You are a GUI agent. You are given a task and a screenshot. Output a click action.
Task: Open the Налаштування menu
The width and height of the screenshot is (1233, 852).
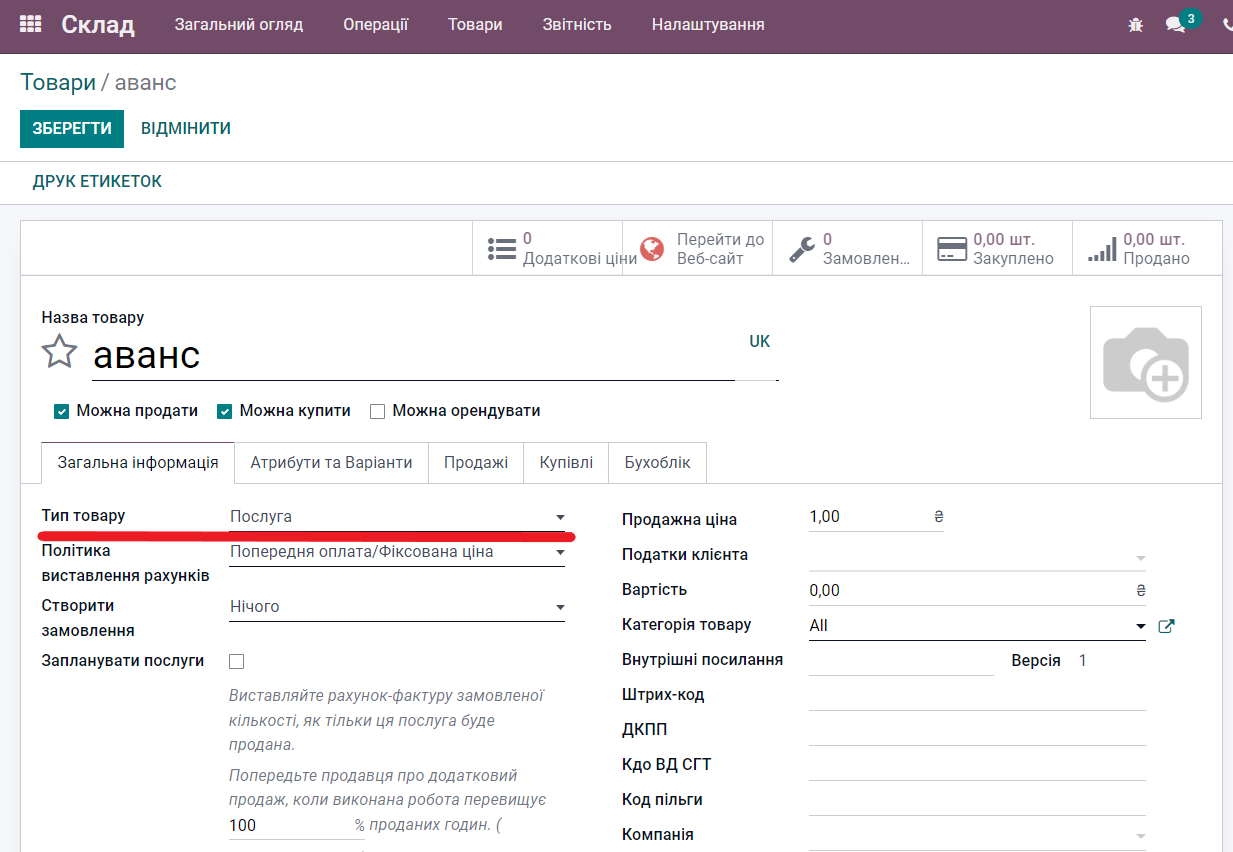pos(707,24)
